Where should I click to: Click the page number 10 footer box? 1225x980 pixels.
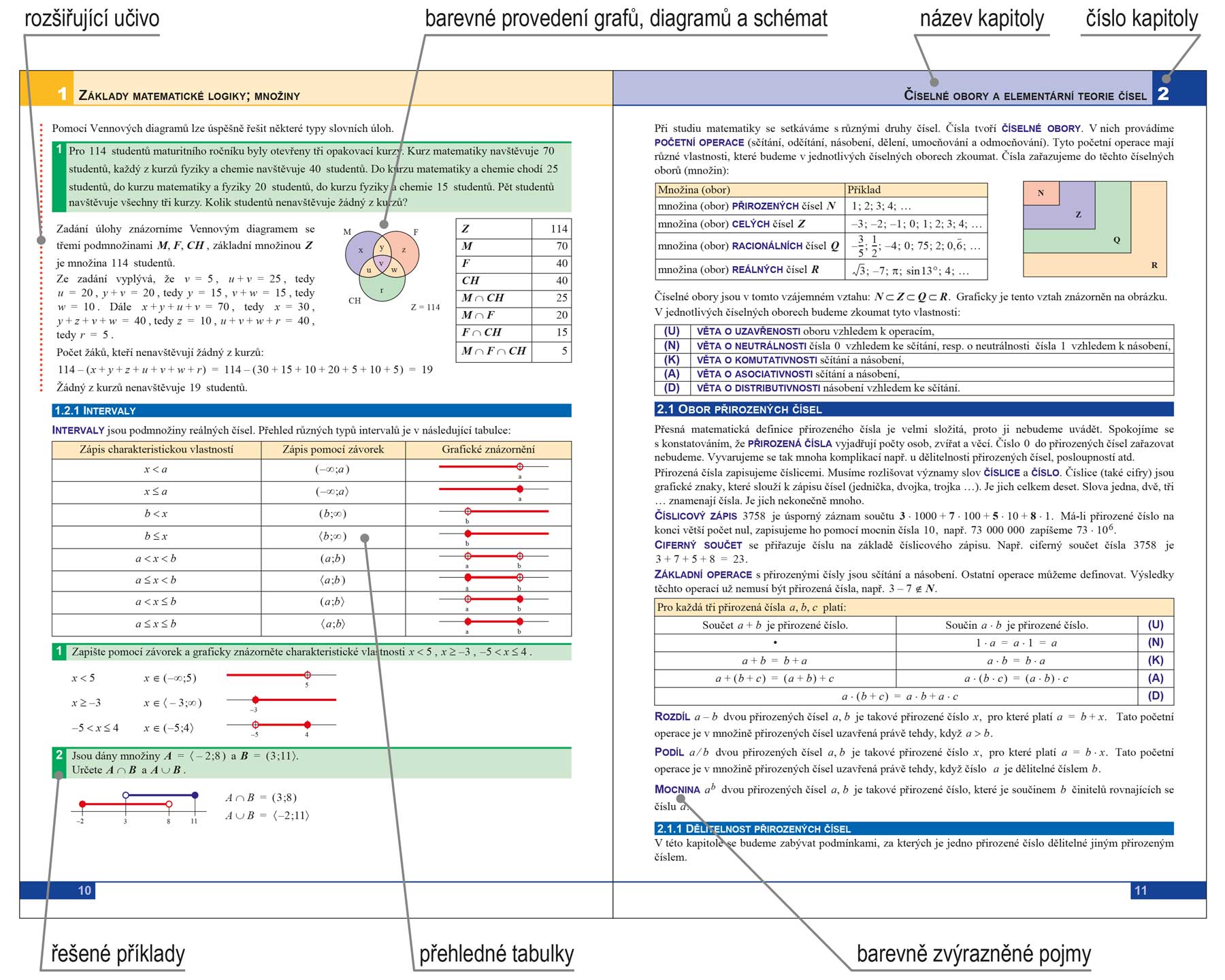[x=84, y=890]
